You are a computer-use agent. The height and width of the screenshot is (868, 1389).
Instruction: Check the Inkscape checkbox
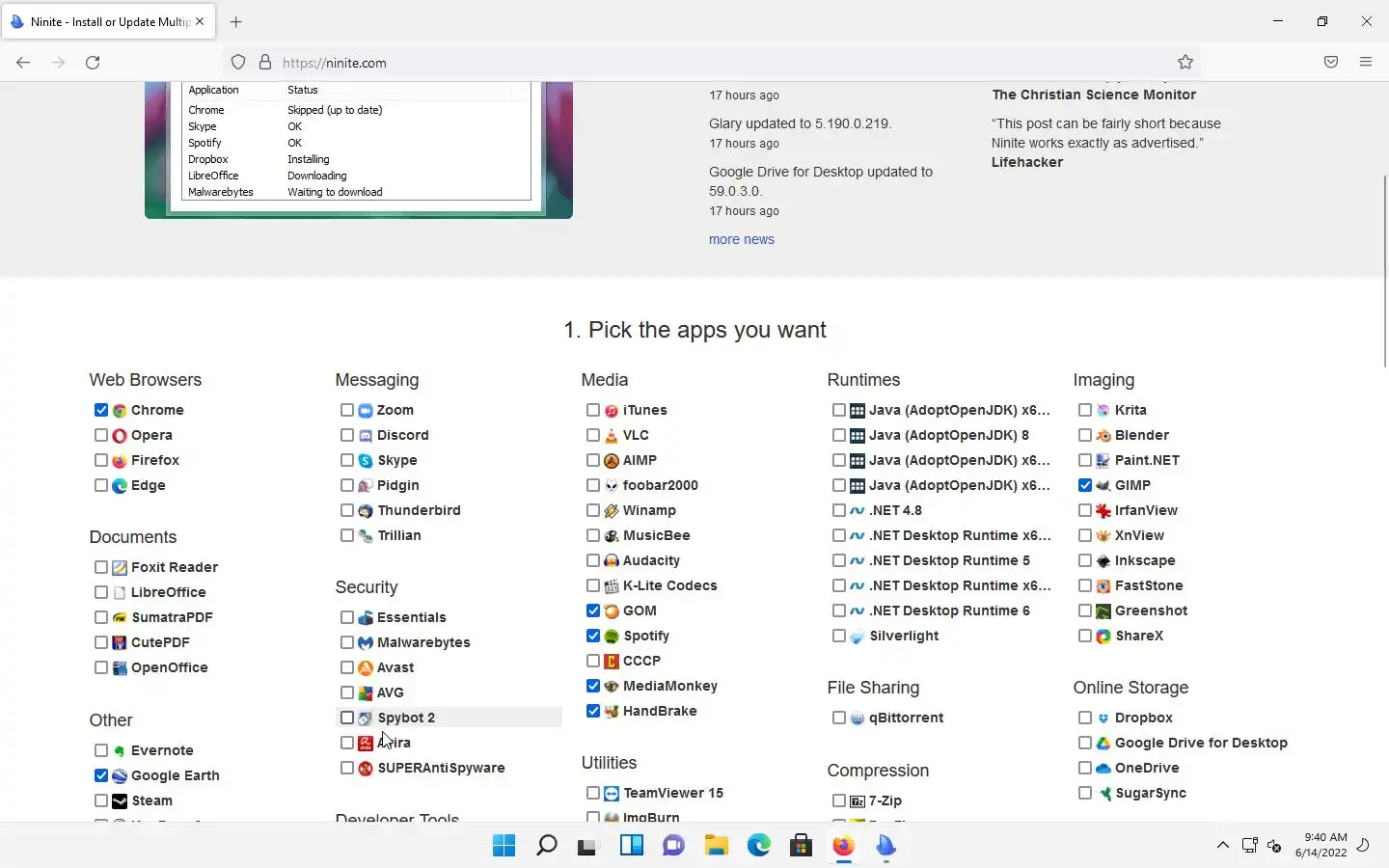point(1085,560)
